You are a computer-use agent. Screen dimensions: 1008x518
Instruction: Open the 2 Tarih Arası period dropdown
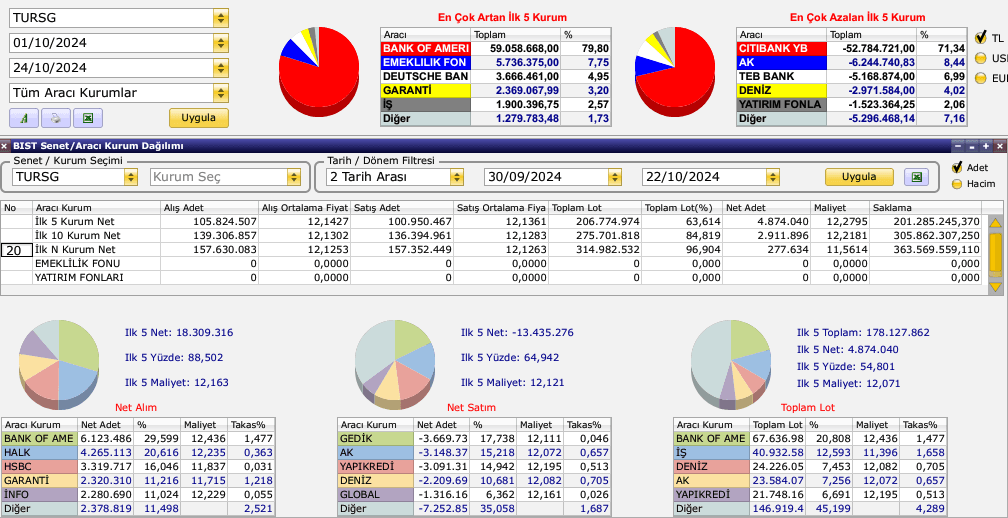point(456,177)
